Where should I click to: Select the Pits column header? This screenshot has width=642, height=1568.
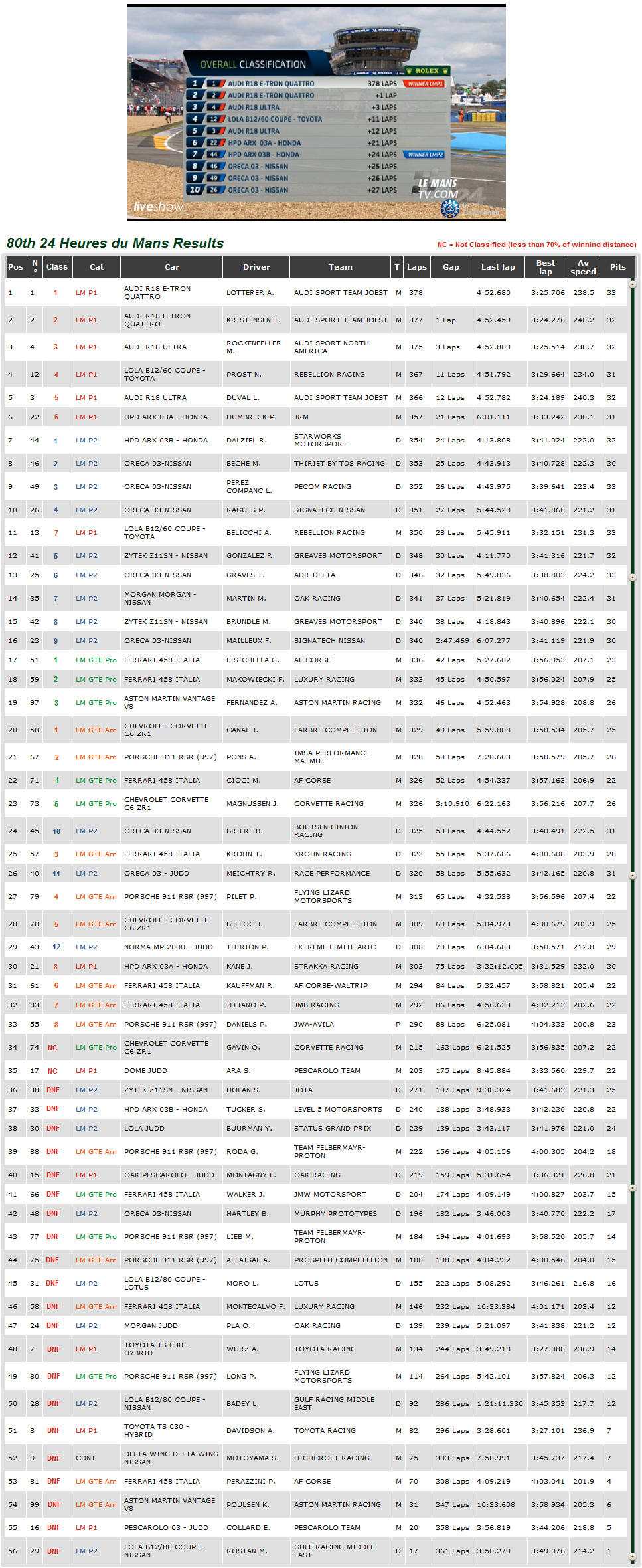click(618, 267)
